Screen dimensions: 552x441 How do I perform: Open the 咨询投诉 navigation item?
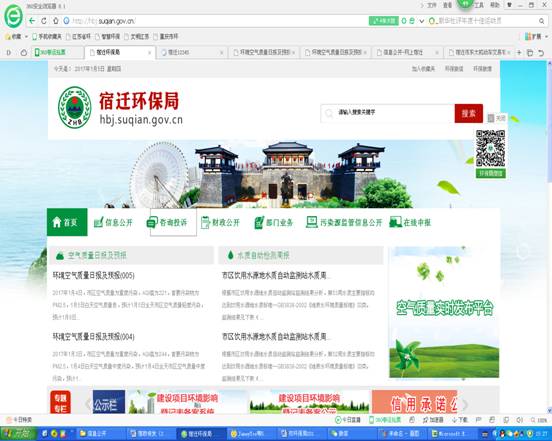(167, 222)
